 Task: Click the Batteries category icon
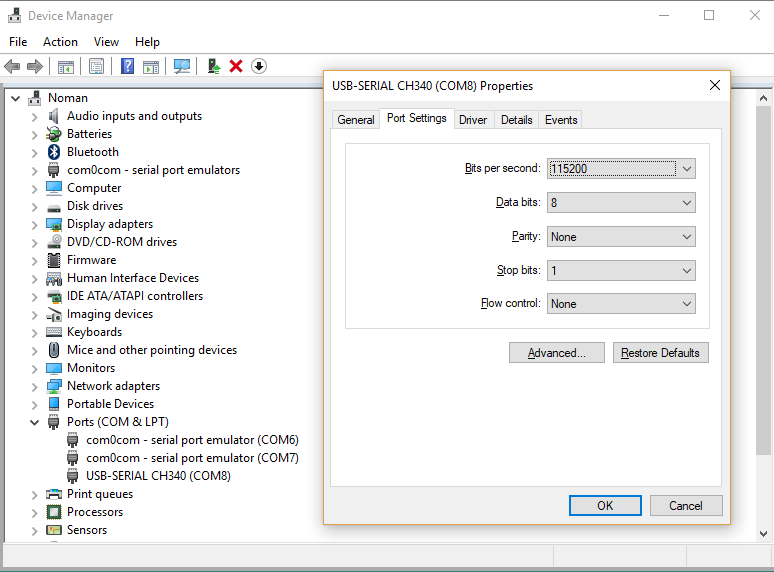[x=54, y=134]
